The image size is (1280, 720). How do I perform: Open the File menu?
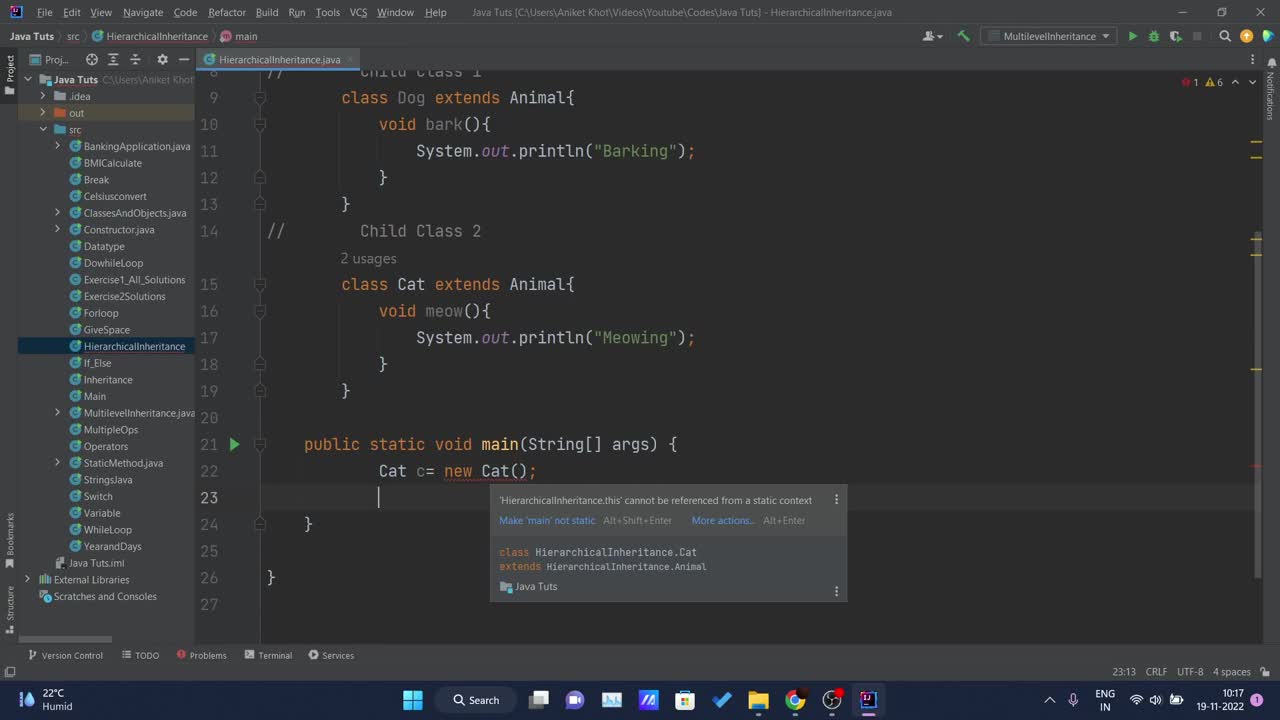point(45,12)
